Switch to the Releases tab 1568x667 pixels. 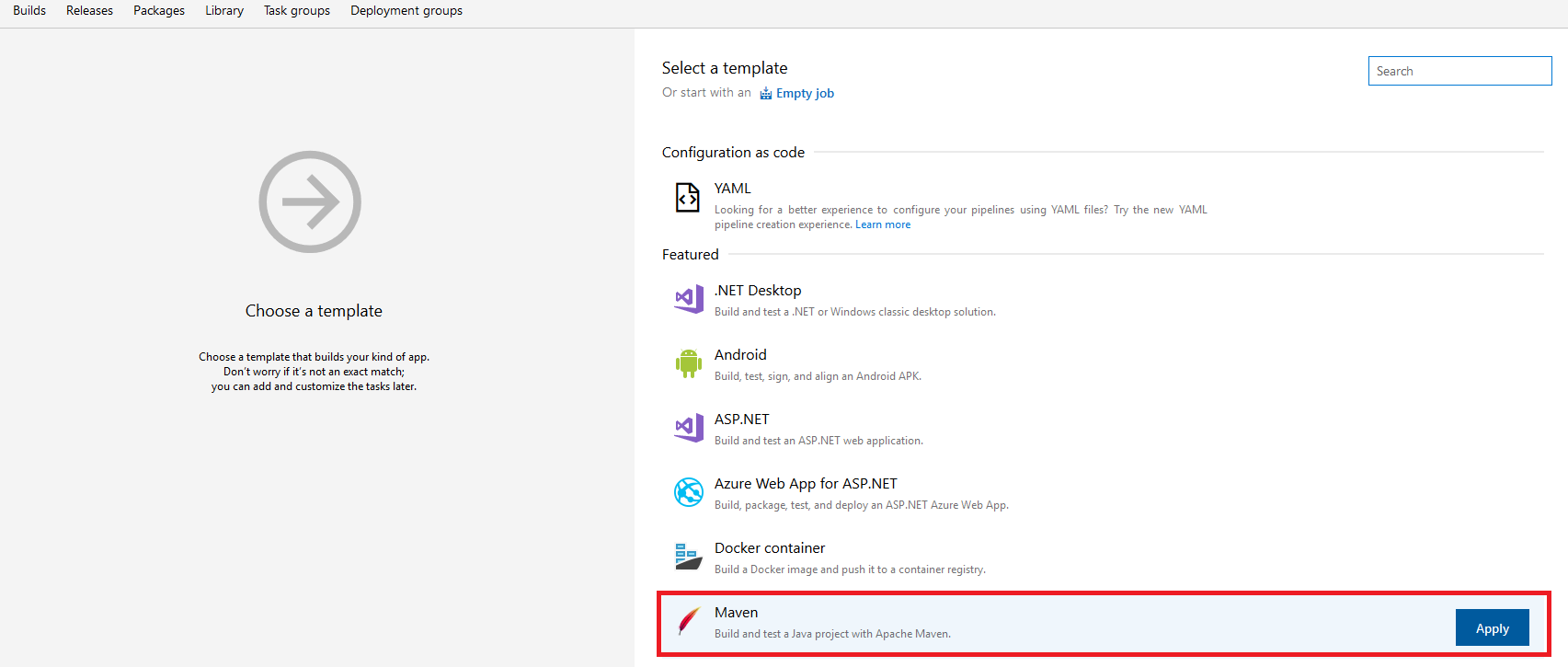[89, 11]
